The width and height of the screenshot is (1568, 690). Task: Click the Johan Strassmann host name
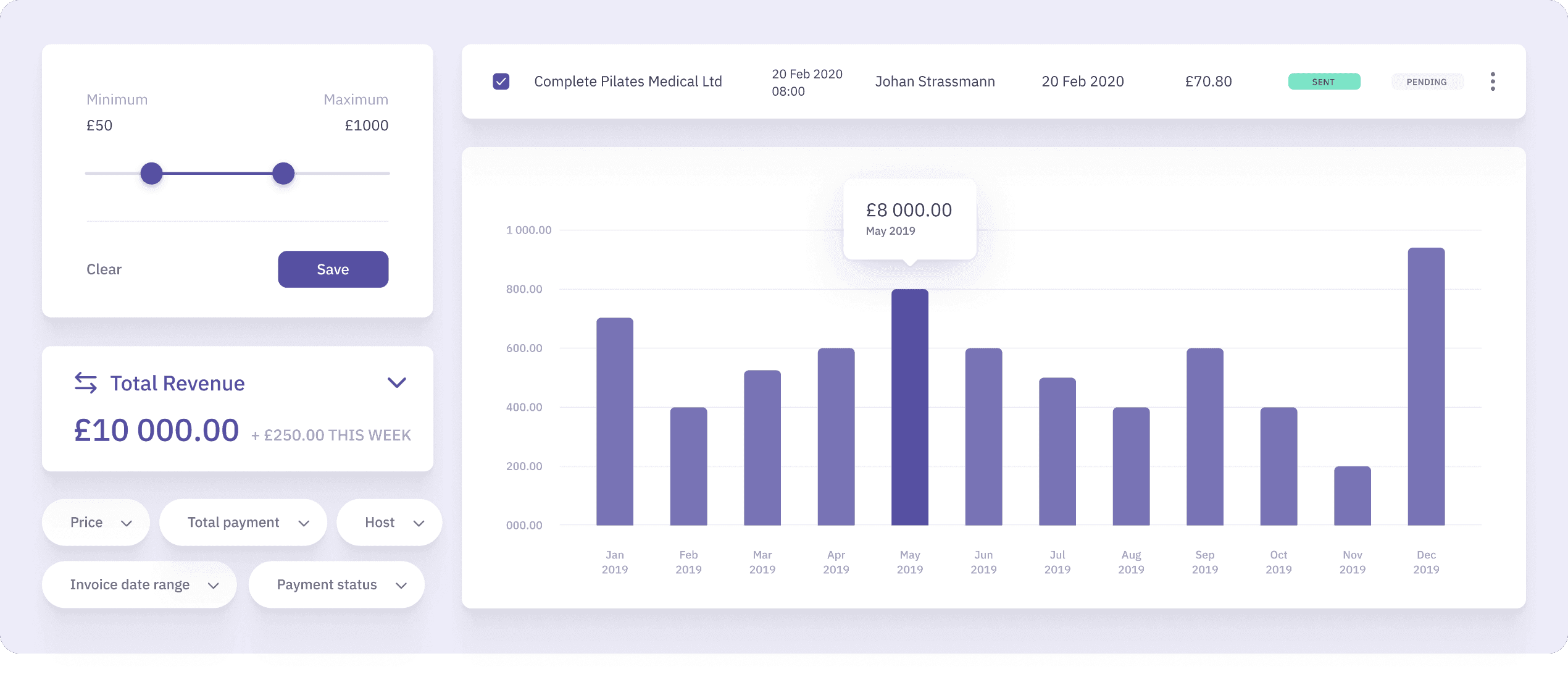pyautogui.click(x=935, y=82)
